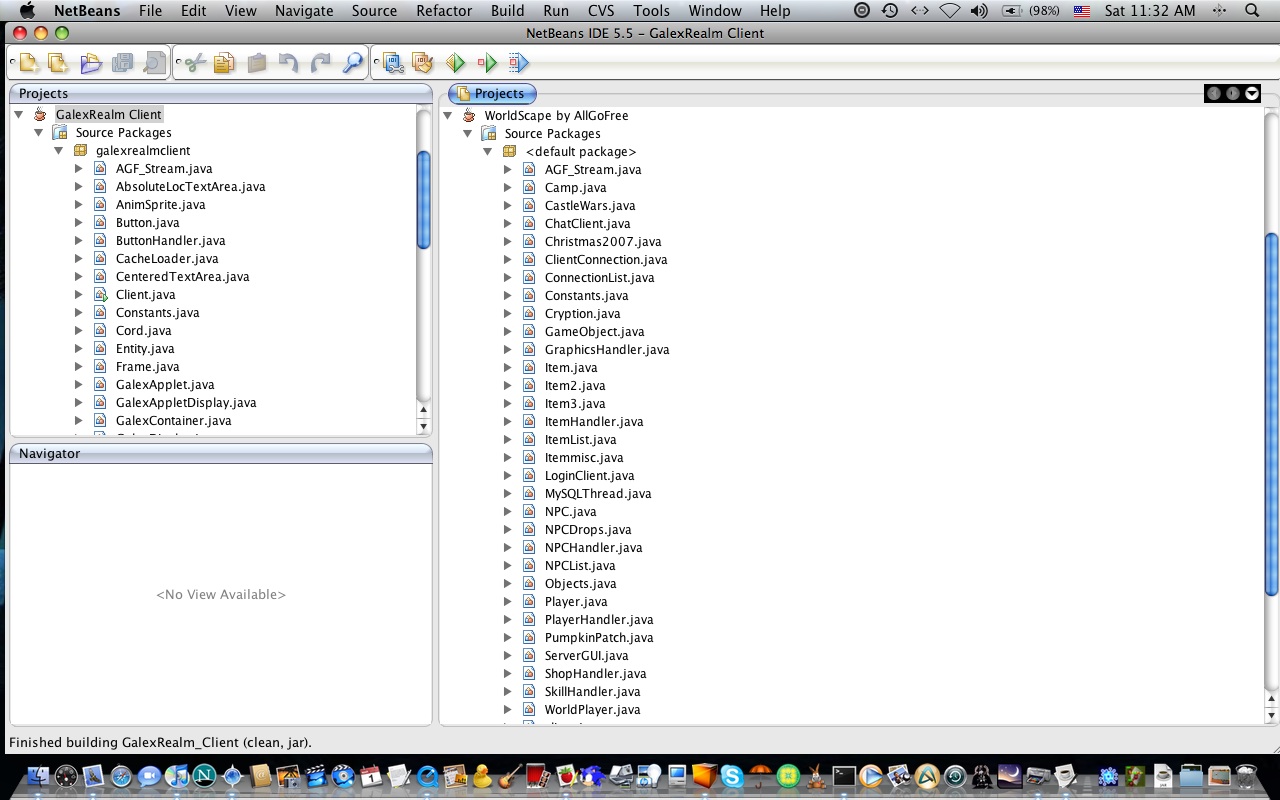Click the Save All floppy disks icon
The height and width of the screenshot is (800, 1280).
tap(123, 64)
